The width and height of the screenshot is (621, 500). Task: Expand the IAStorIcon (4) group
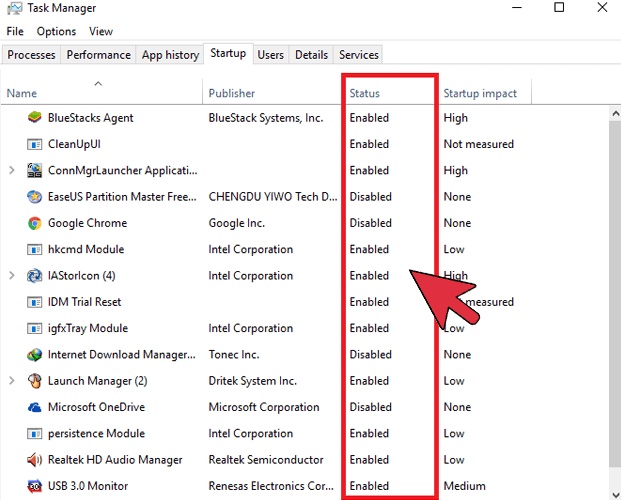[12, 276]
